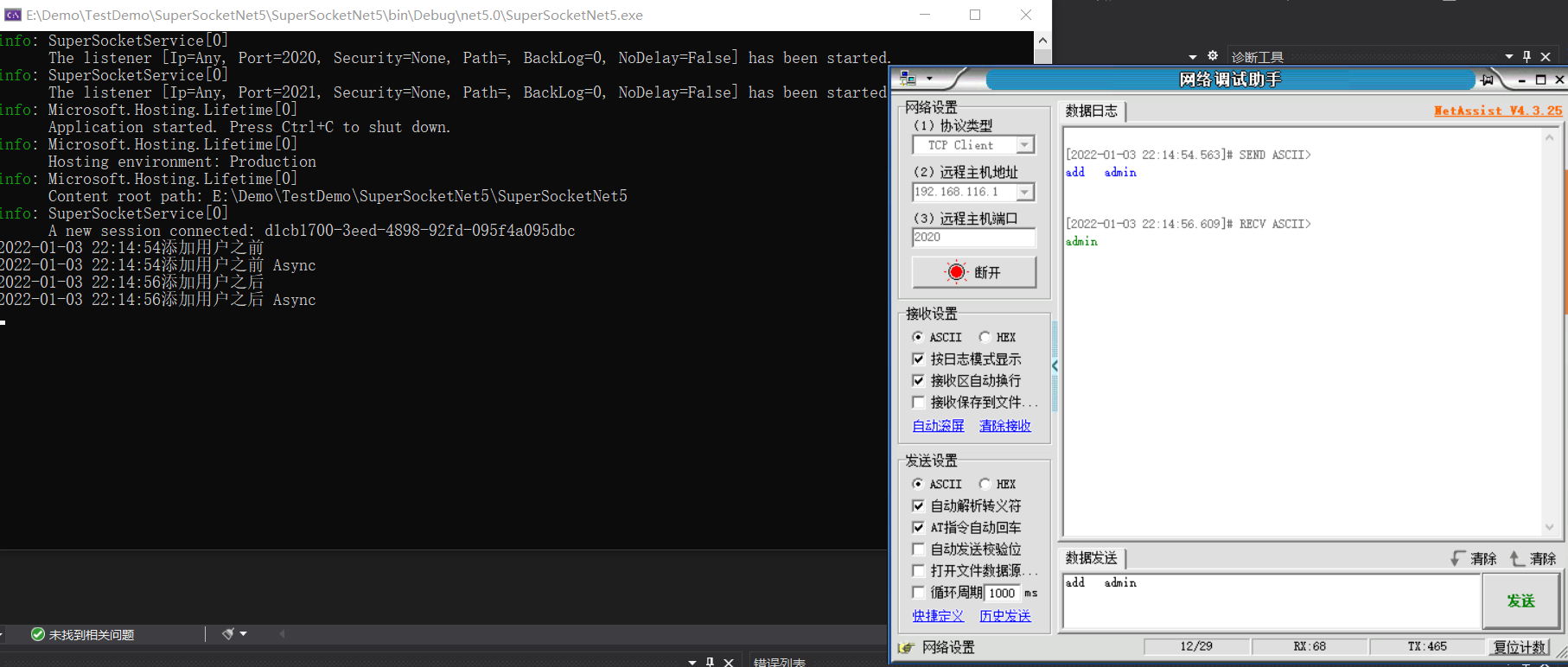Open dropdown arrow left of gear icon
Image resolution: width=1568 pixels, height=667 pixels.
coord(1193,57)
